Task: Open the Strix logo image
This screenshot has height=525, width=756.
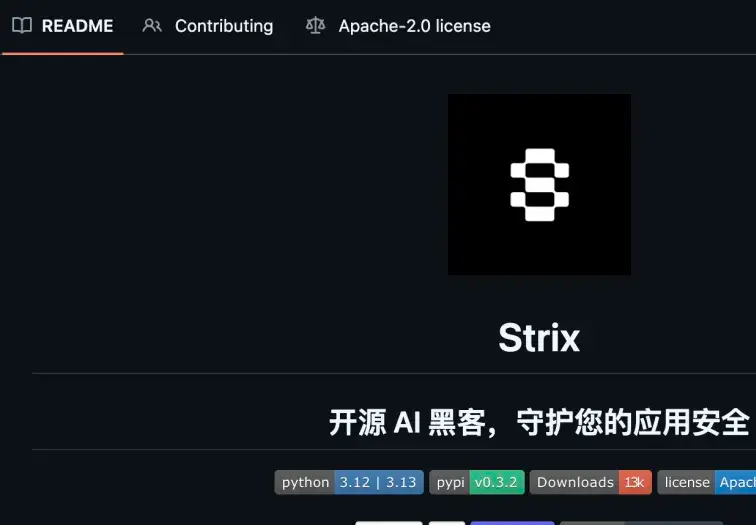Action: [539, 185]
